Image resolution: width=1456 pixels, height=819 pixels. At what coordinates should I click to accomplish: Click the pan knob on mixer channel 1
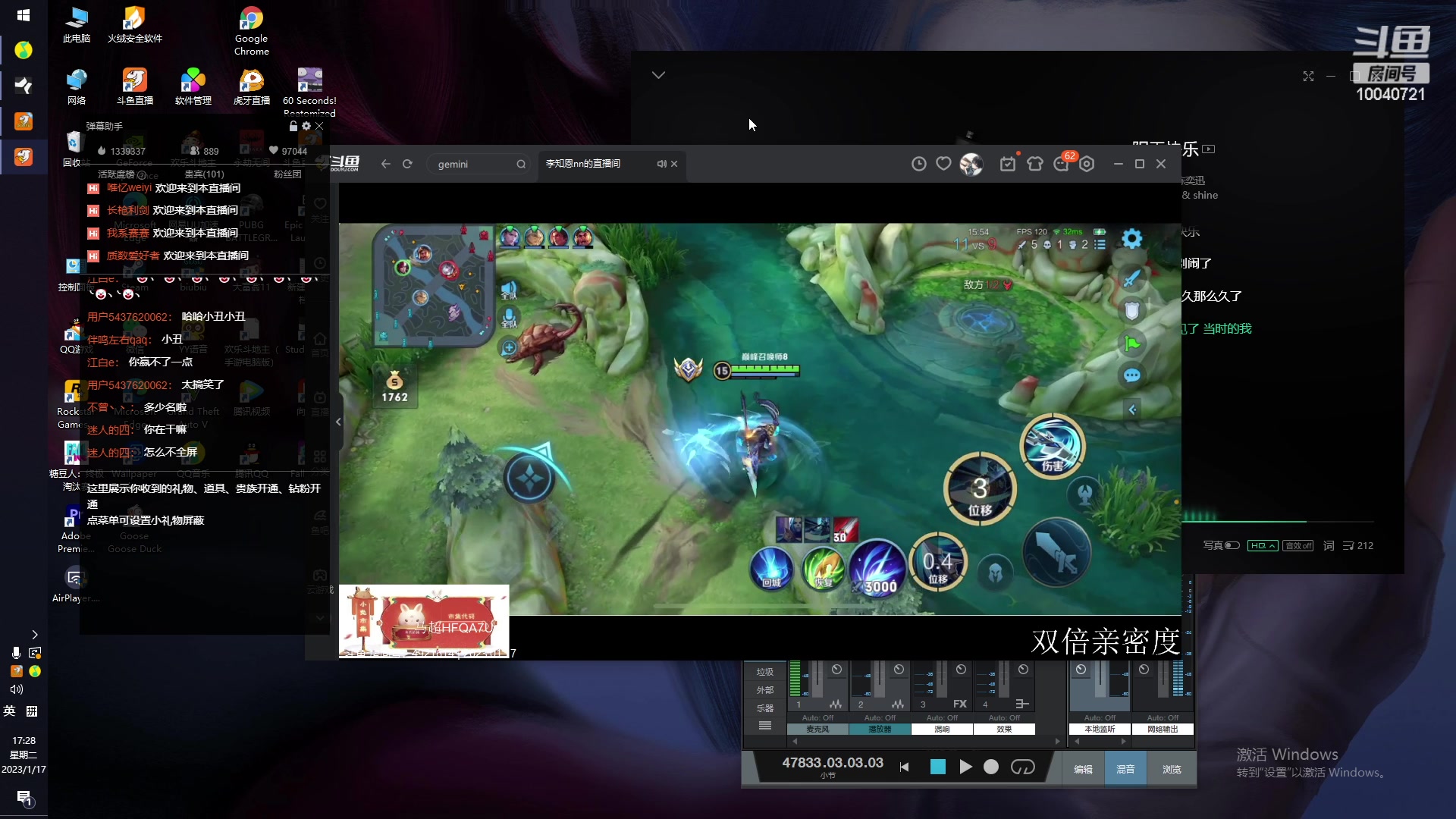pyautogui.click(x=836, y=670)
